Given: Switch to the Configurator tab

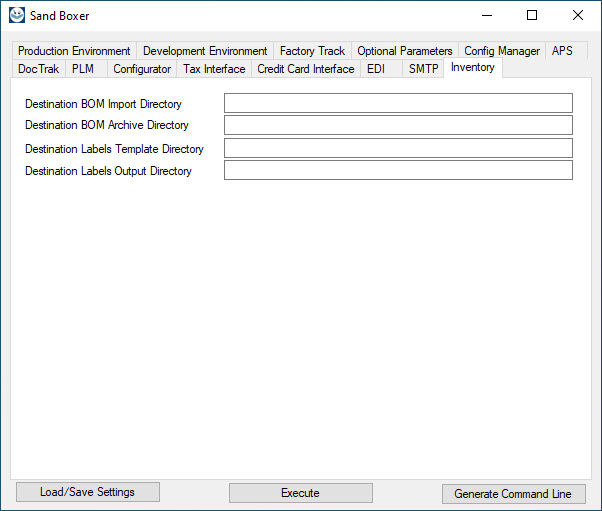Looking at the screenshot, I should [x=142, y=69].
